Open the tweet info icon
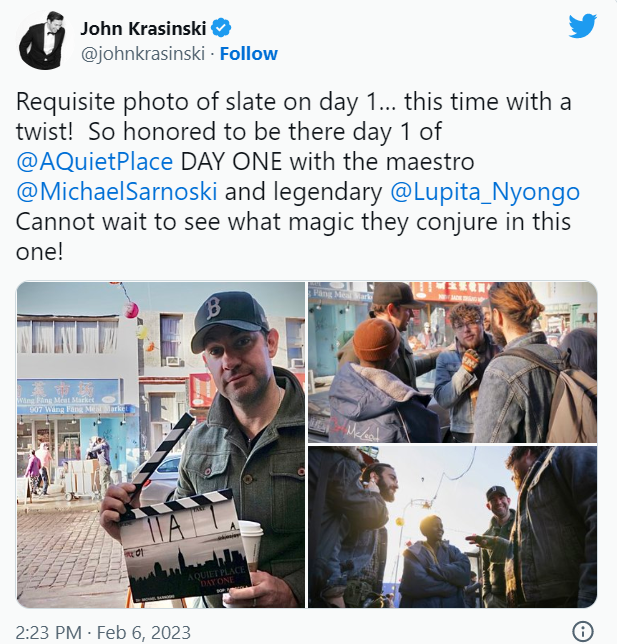 [582, 630]
